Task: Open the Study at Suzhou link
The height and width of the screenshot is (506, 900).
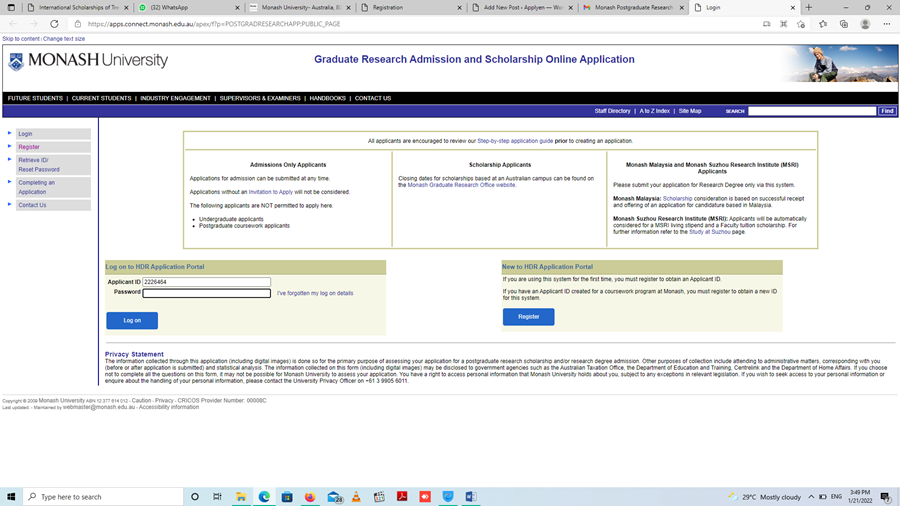Action: tap(709, 232)
